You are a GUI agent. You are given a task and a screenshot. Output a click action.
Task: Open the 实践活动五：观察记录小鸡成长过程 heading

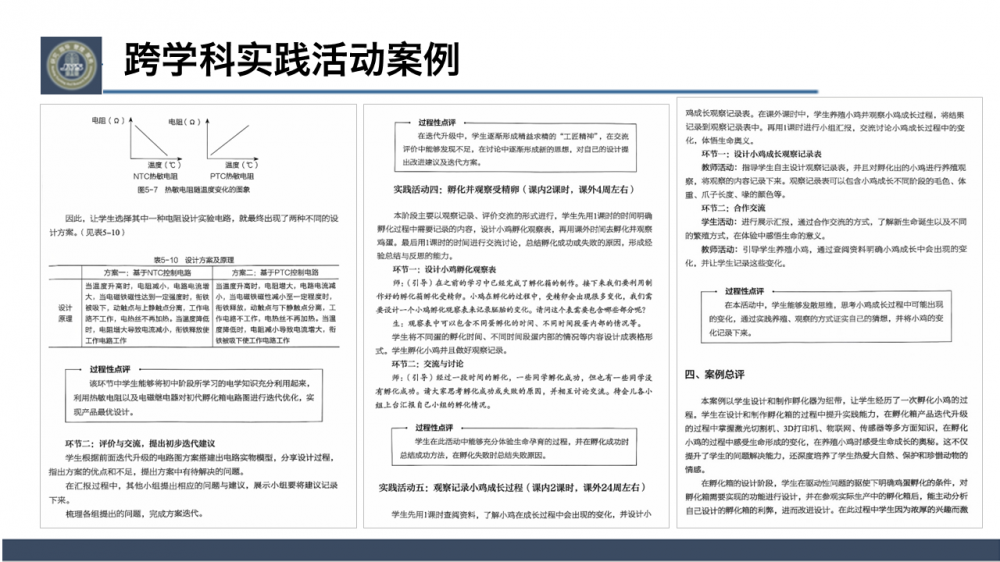click(510, 487)
